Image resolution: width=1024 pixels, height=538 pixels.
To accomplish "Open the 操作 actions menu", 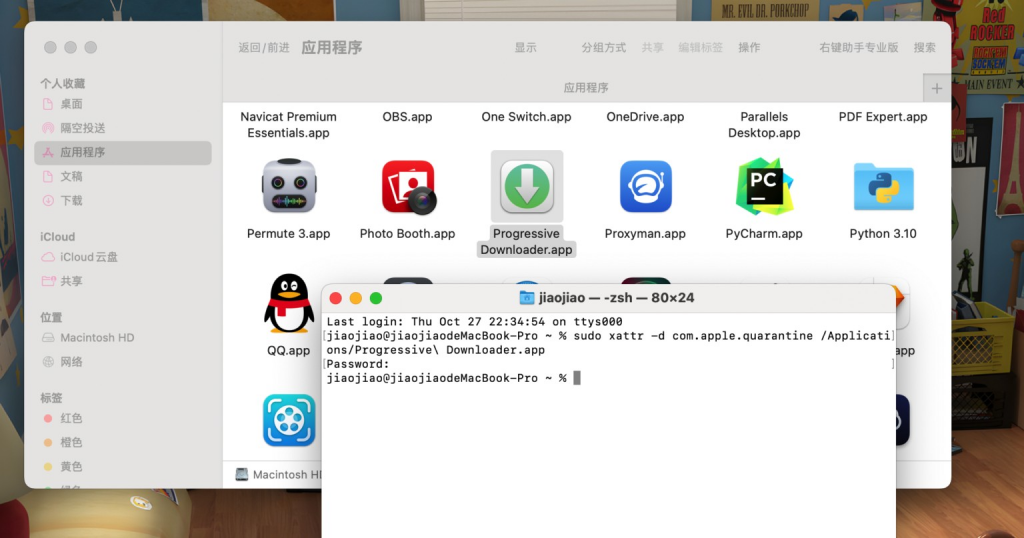I will [x=749, y=48].
